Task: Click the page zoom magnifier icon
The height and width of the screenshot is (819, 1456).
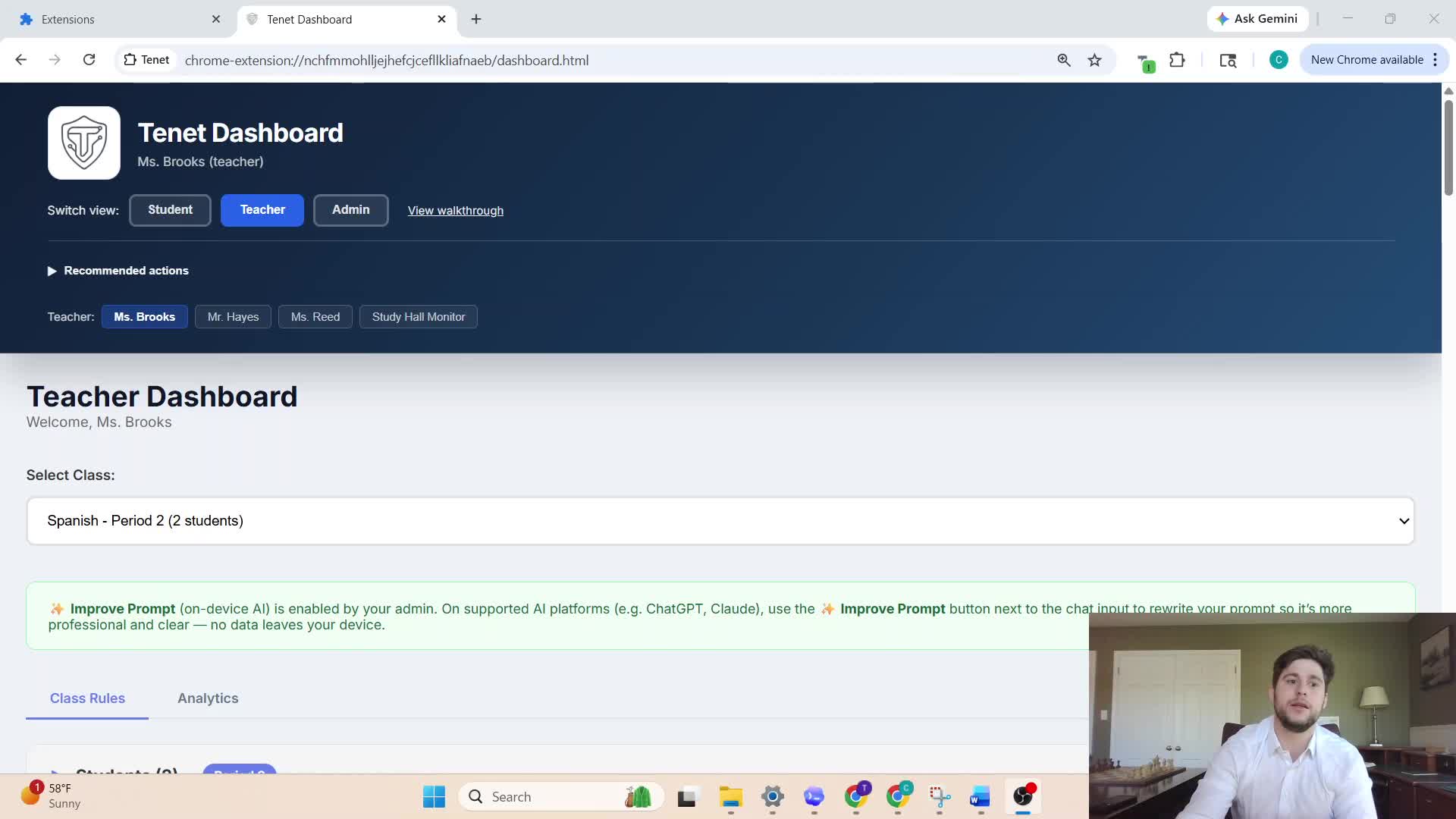Action: tap(1064, 60)
